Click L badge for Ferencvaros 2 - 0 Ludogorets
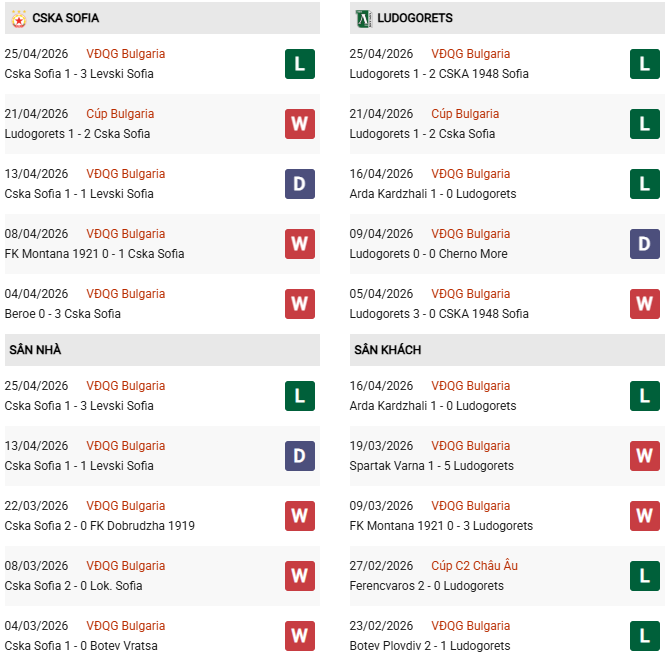The width and height of the screenshot is (666, 660). coord(645,576)
